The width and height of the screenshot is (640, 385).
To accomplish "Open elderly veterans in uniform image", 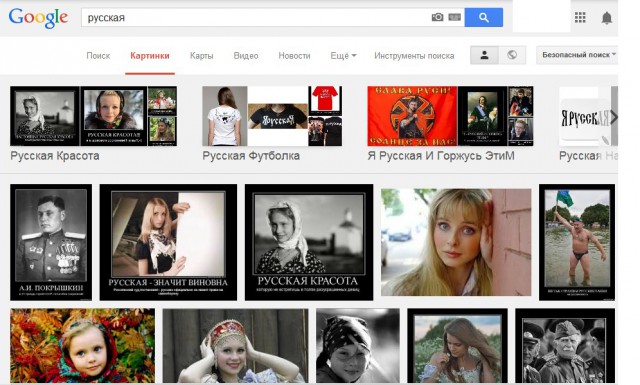I will coord(565,345).
